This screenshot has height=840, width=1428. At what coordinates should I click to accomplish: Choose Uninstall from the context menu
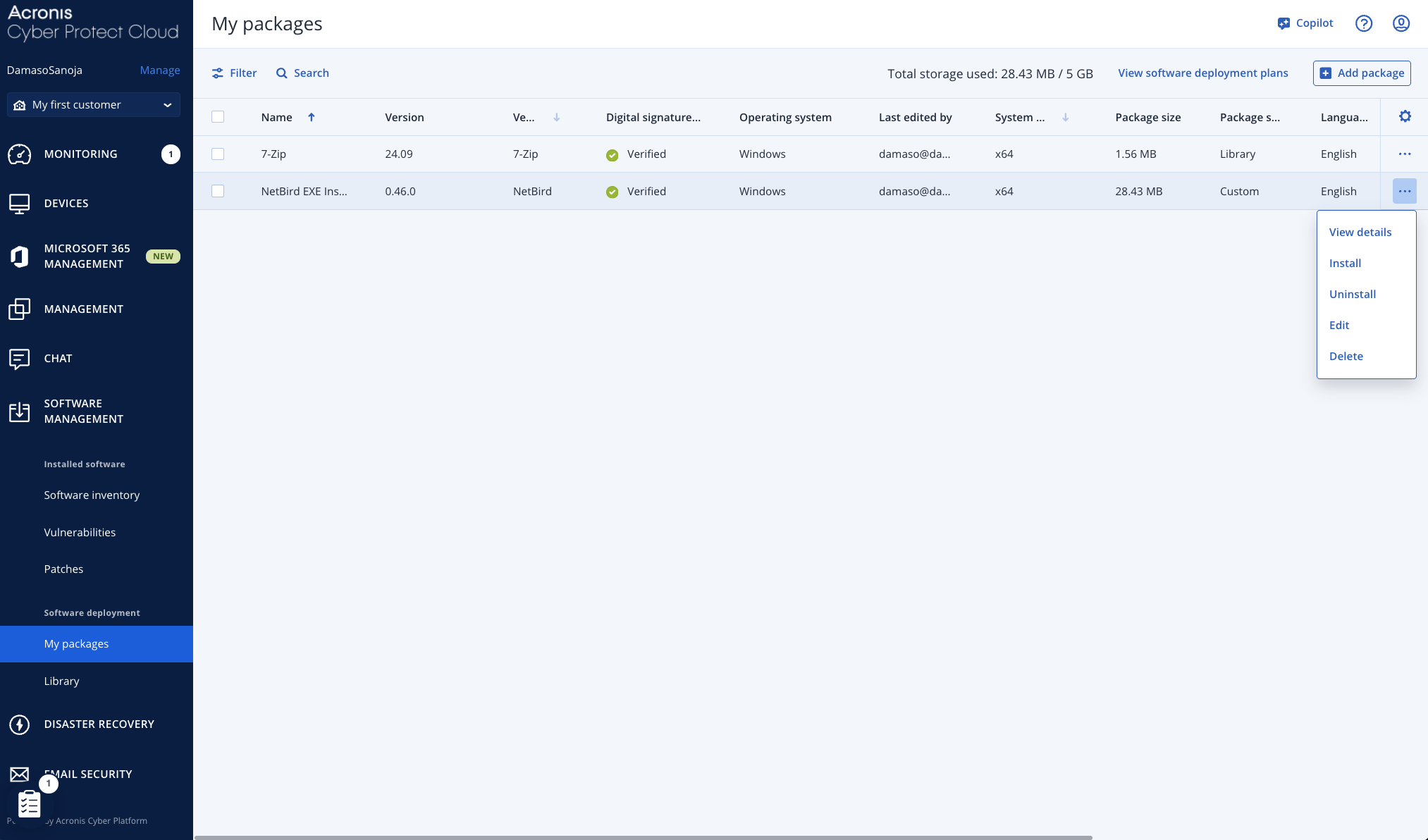point(1351,294)
